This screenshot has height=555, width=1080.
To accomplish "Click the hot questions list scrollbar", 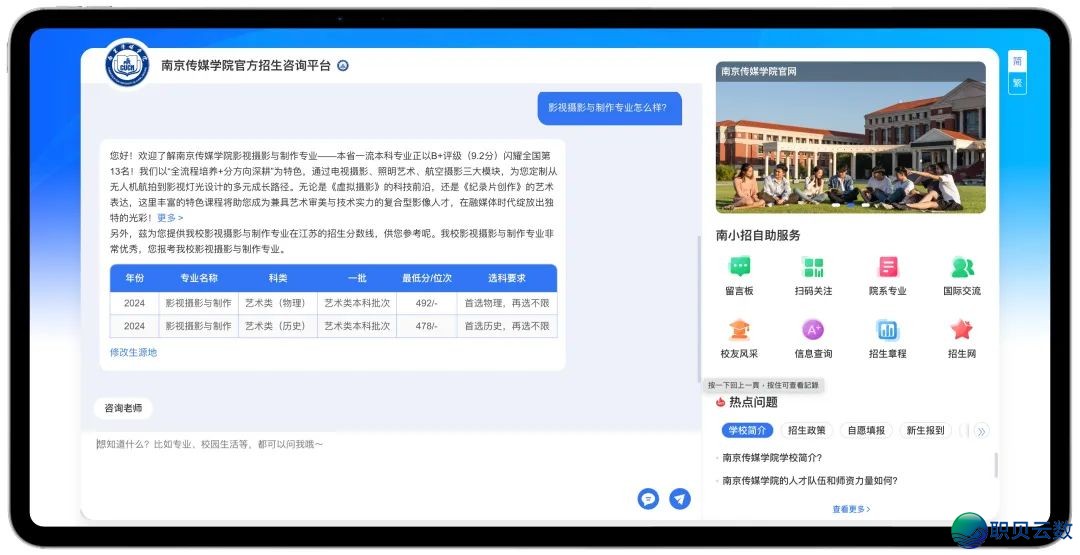I will (996, 465).
